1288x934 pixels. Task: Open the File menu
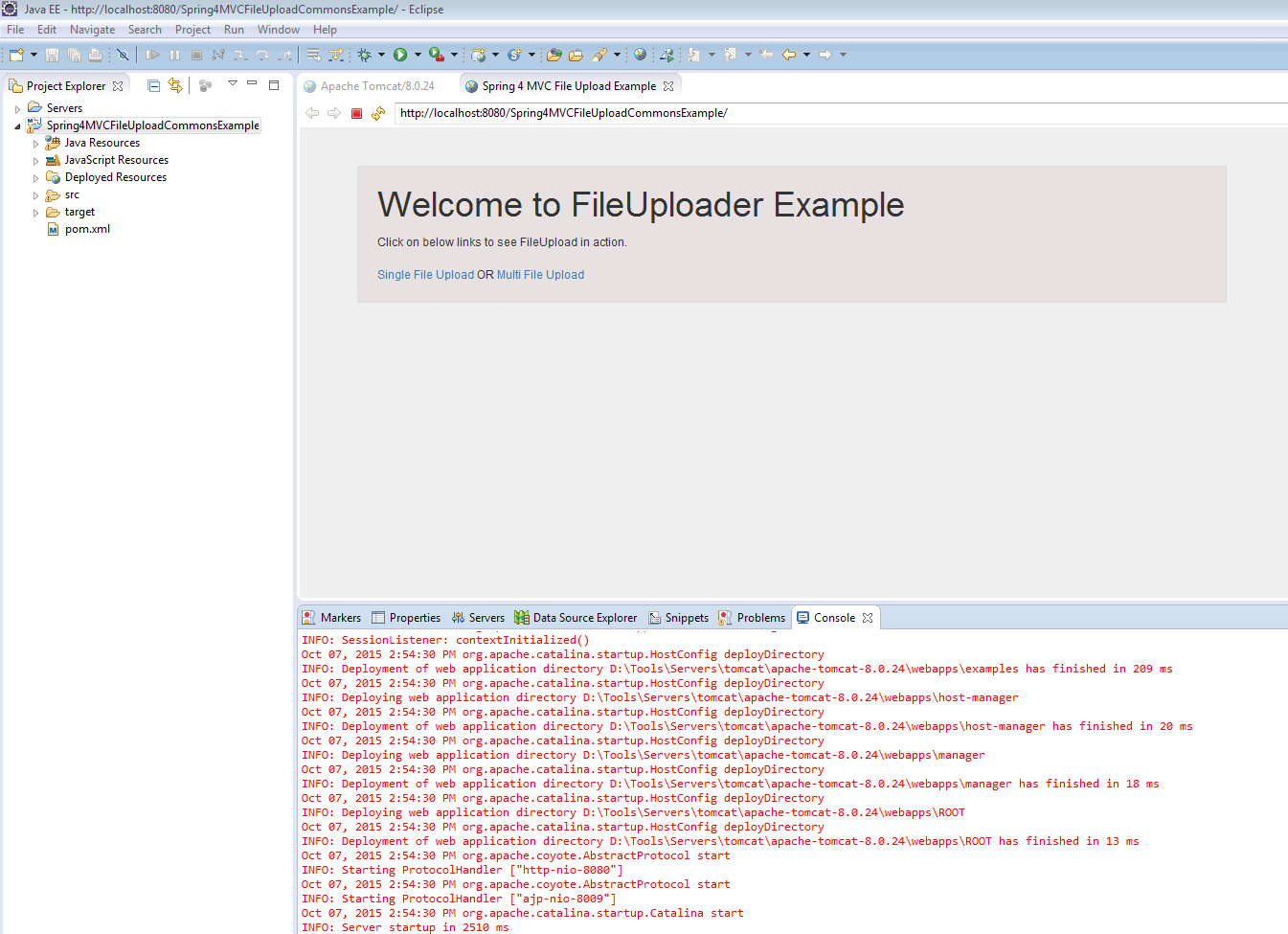pyautogui.click(x=15, y=30)
